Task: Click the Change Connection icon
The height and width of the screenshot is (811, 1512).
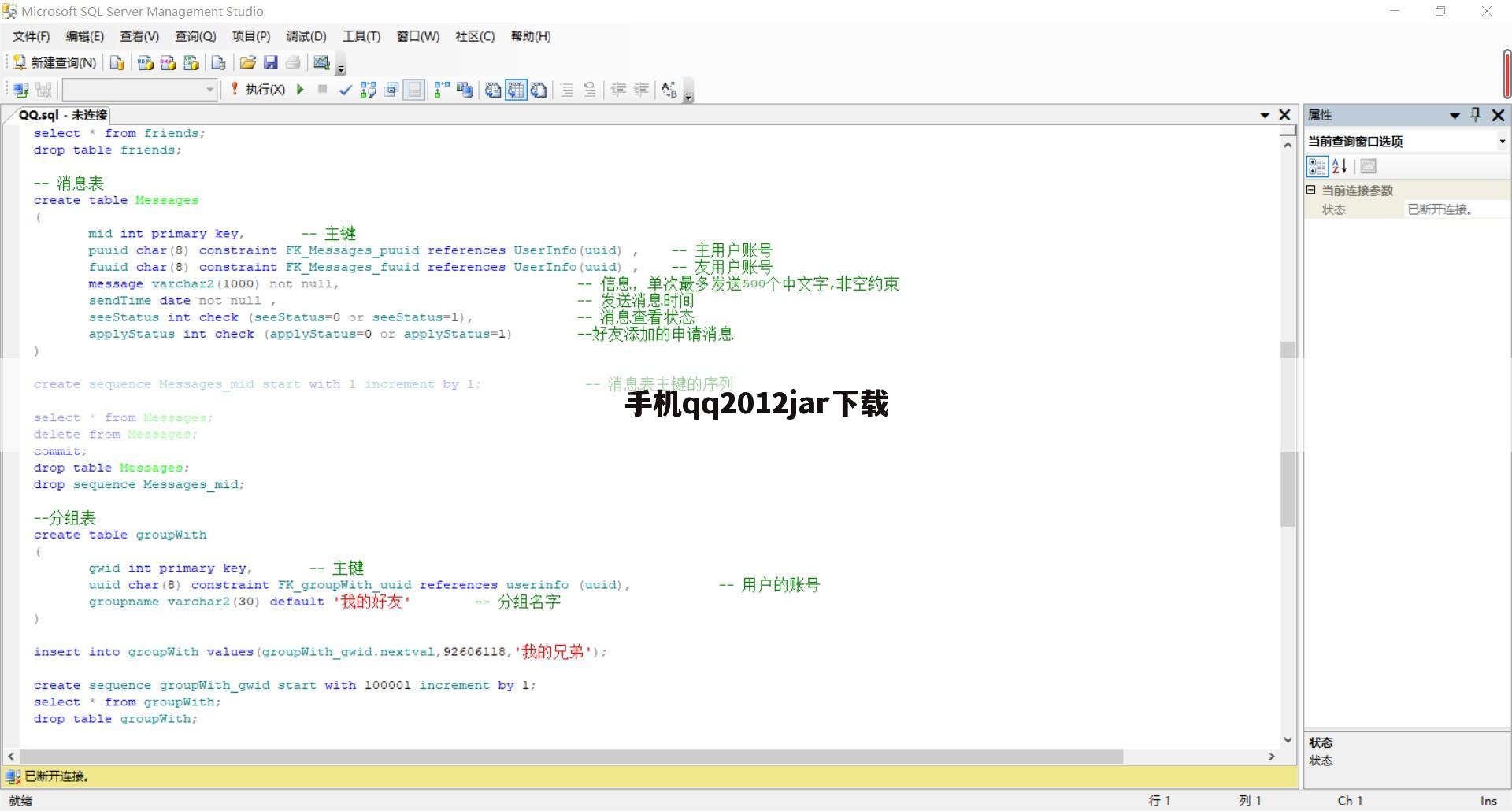Action: point(44,90)
